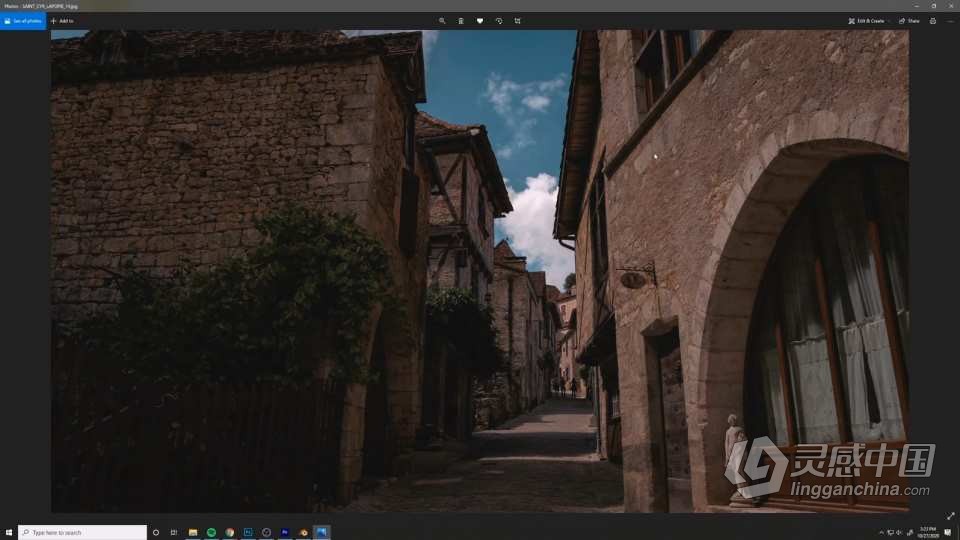This screenshot has height=540, width=960.
Task: Show hidden system tray icons
Action: [x=882, y=533]
